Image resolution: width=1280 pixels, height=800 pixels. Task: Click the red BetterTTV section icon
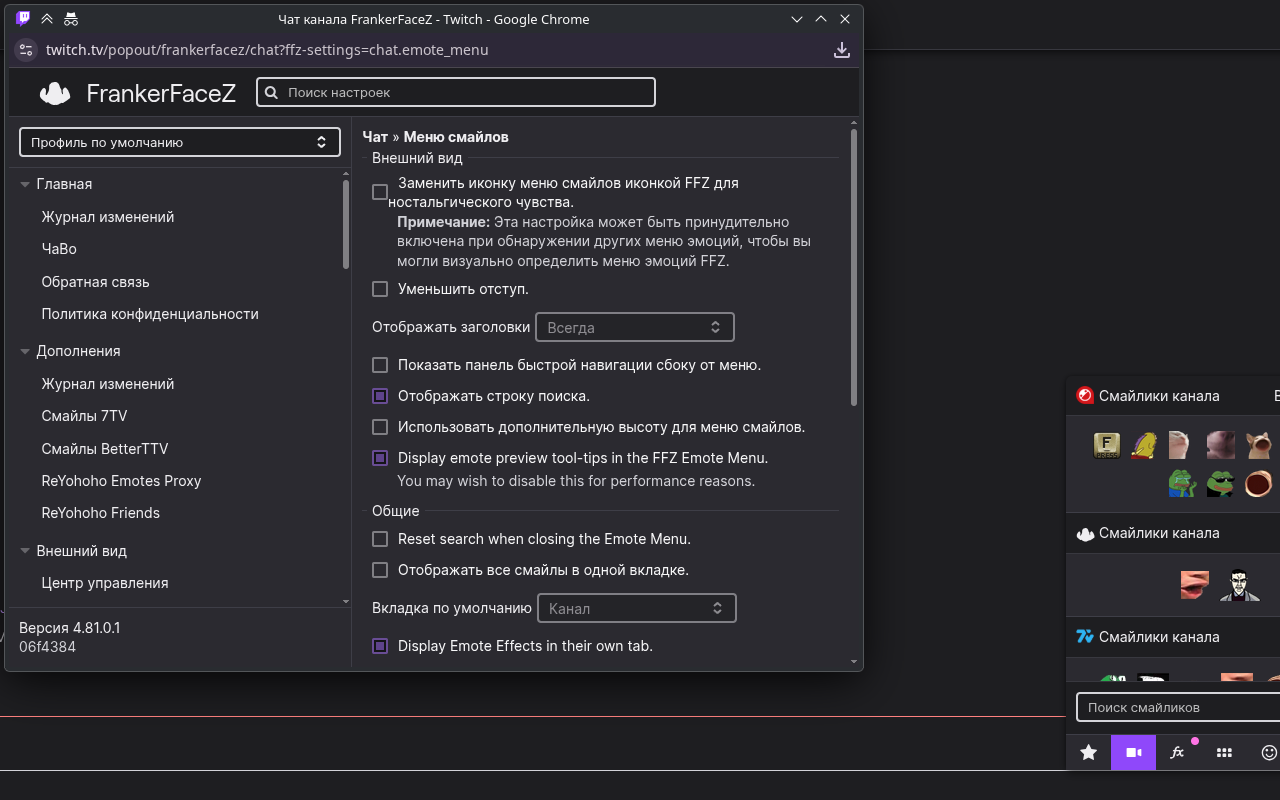[1085, 395]
